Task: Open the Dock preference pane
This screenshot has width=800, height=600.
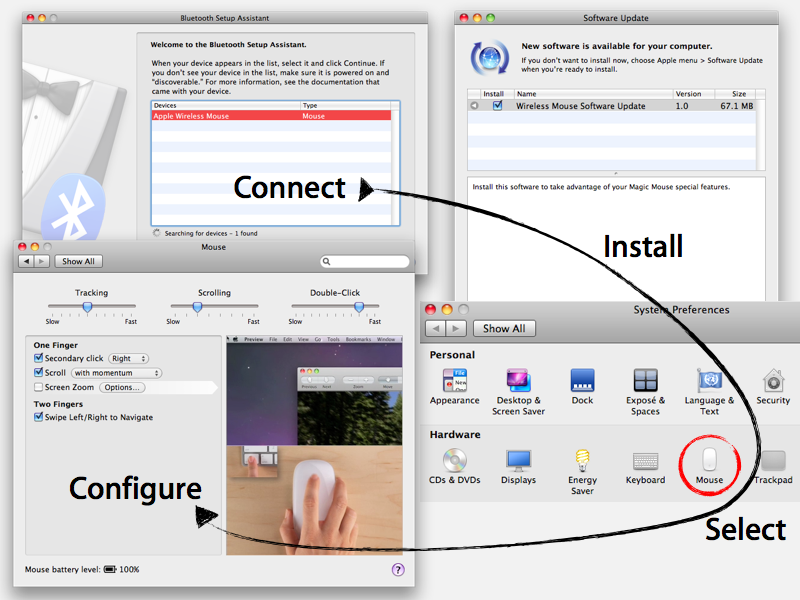Action: [582, 387]
